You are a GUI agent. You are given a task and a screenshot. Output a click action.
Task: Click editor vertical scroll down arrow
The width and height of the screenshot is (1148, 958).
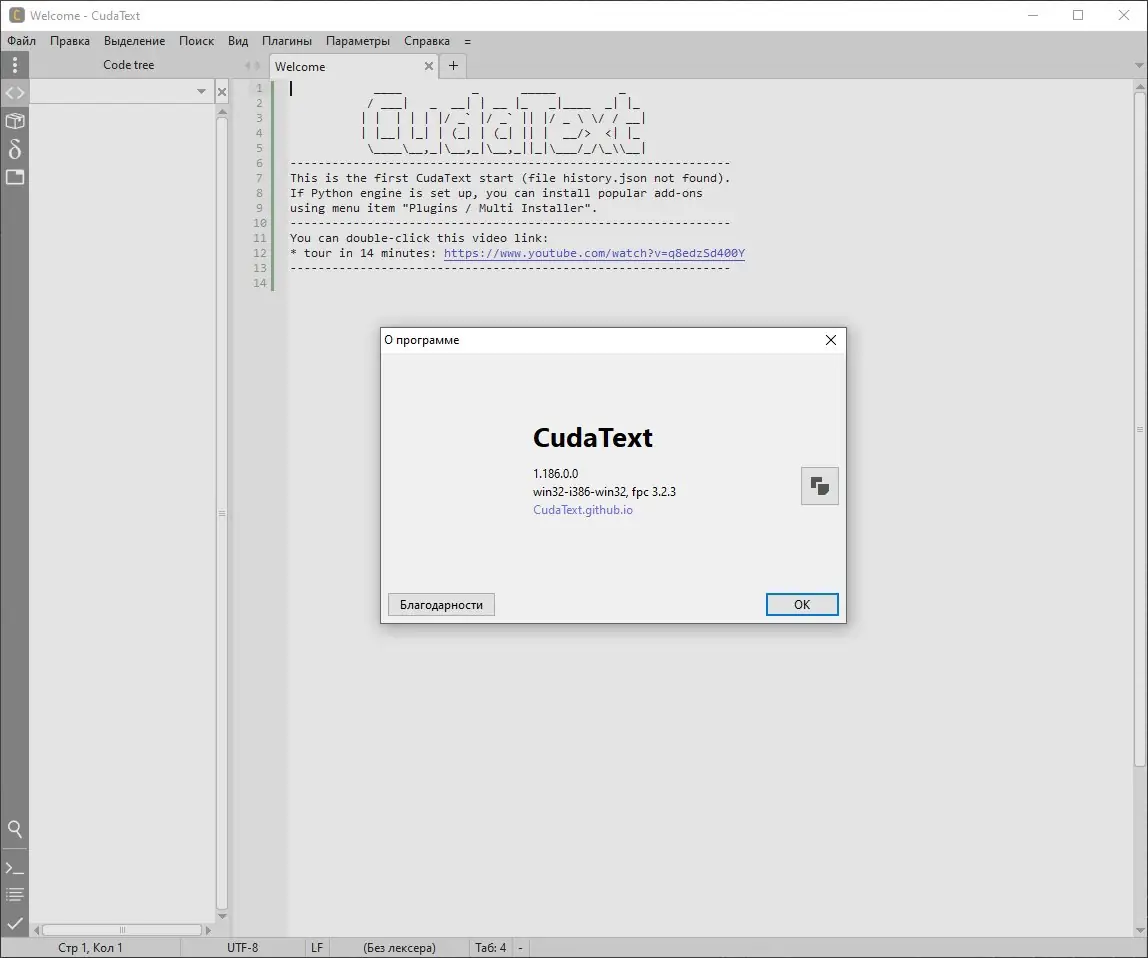point(1140,930)
